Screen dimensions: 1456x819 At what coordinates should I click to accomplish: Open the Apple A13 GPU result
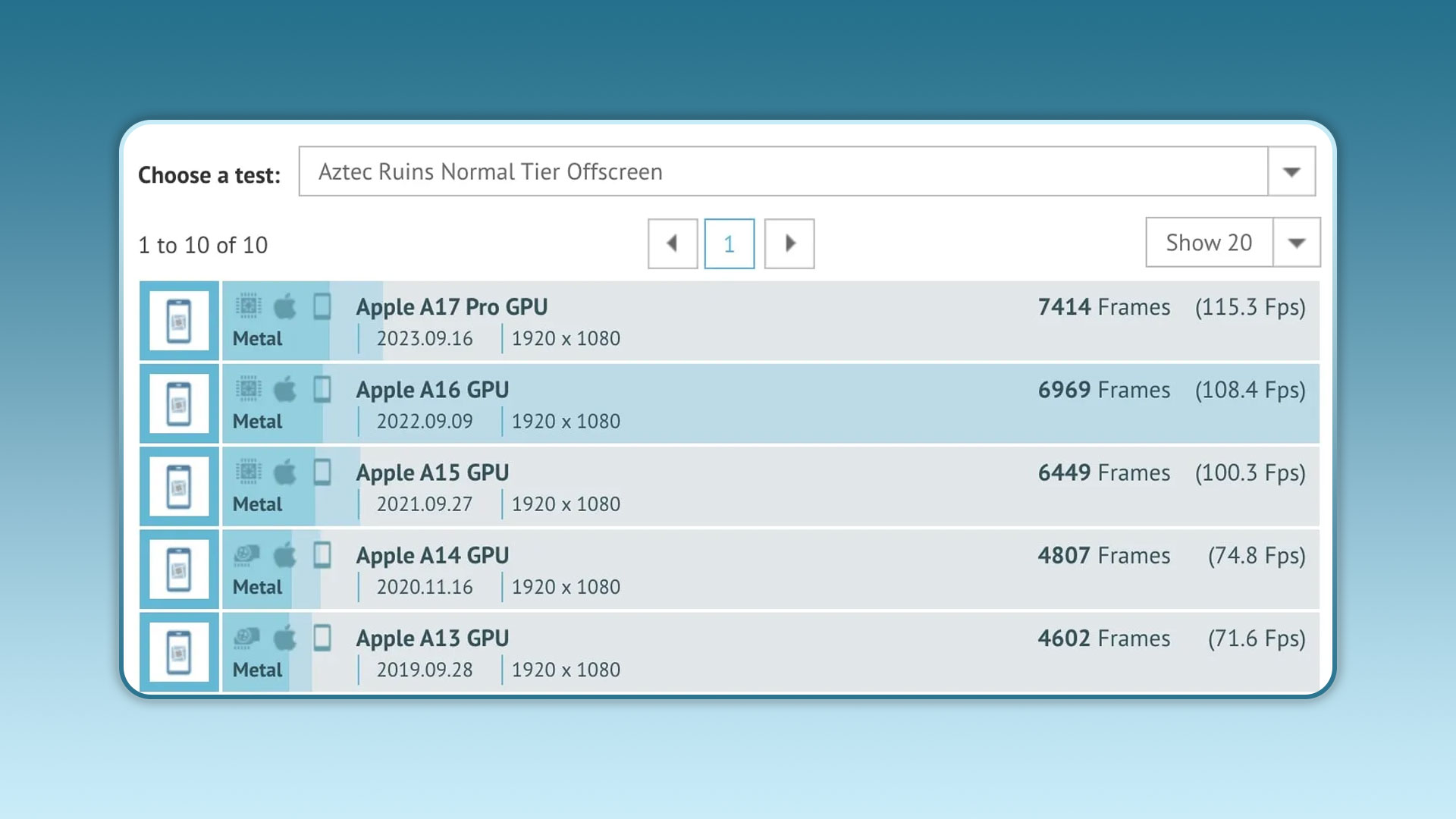(x=433, y=639)
